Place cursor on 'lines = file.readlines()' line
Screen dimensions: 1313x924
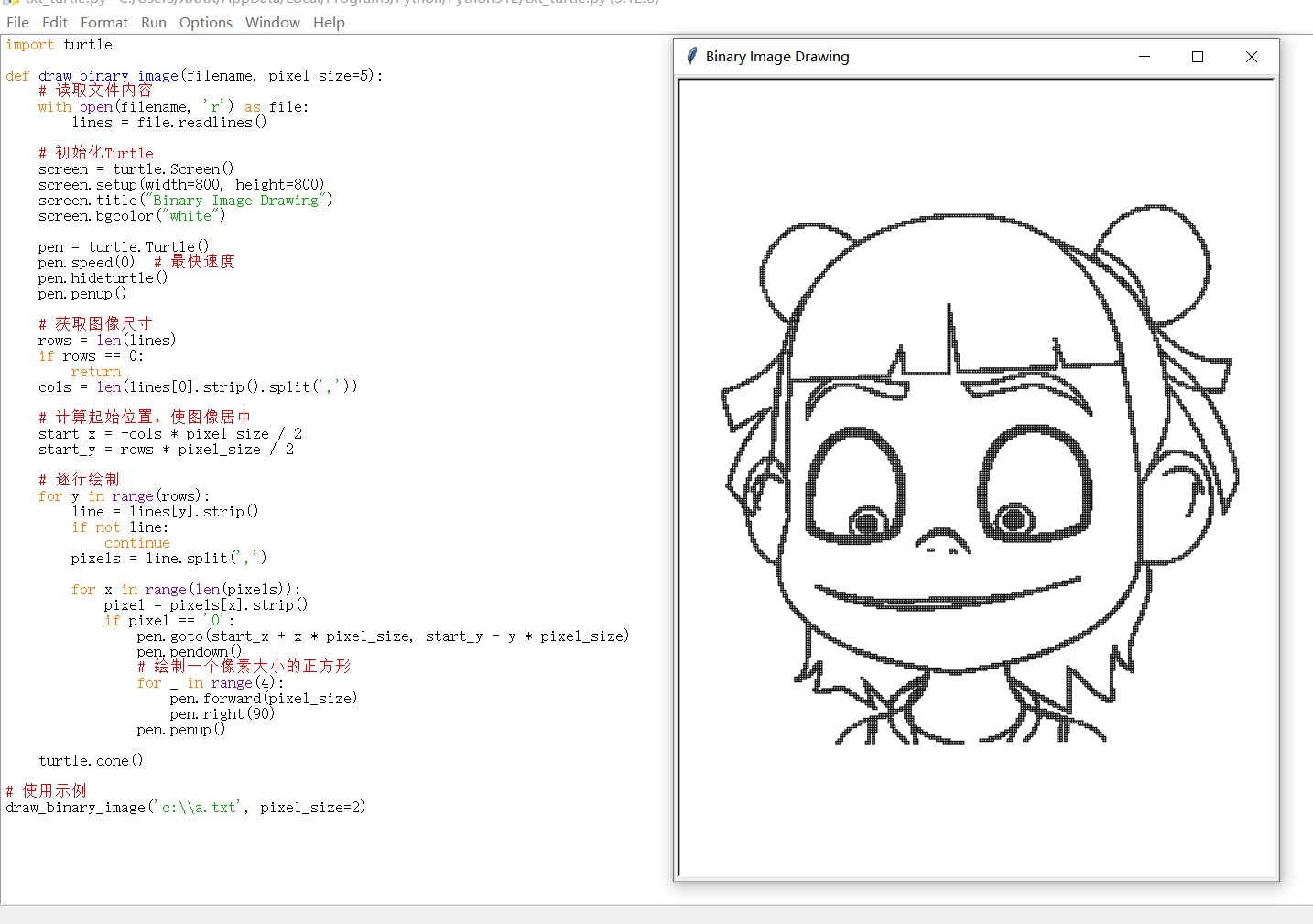168,123
